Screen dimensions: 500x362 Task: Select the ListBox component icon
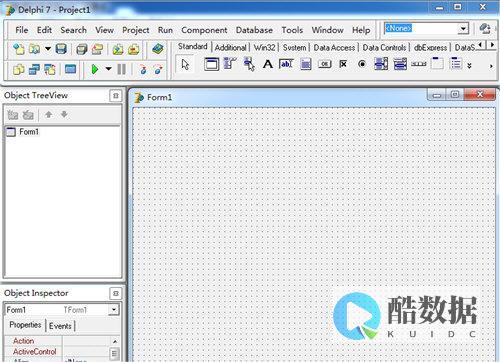click(381, 64)
